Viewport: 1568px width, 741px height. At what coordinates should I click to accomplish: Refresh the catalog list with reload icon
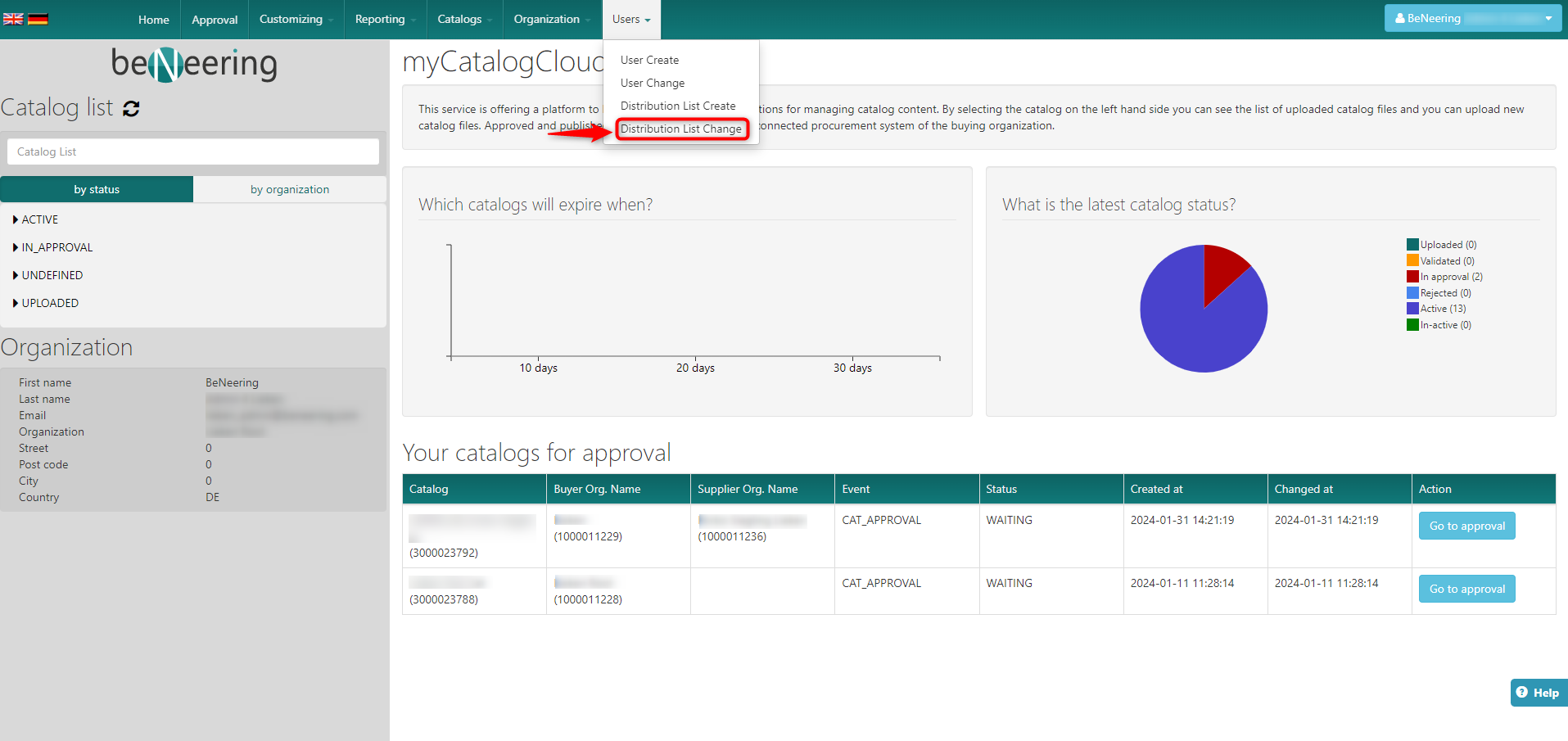tap(131, 108)
